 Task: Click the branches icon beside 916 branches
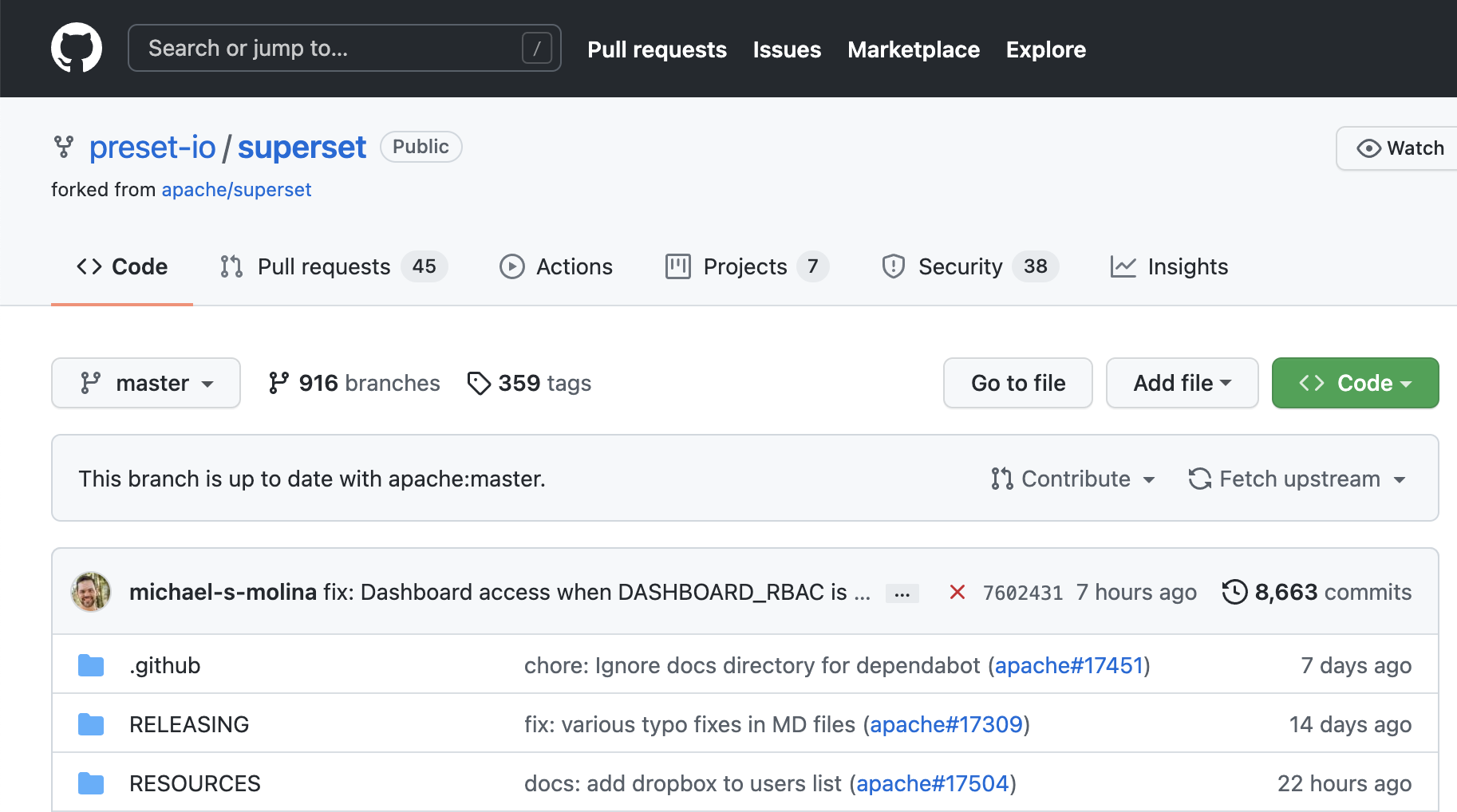pos(278,384)
